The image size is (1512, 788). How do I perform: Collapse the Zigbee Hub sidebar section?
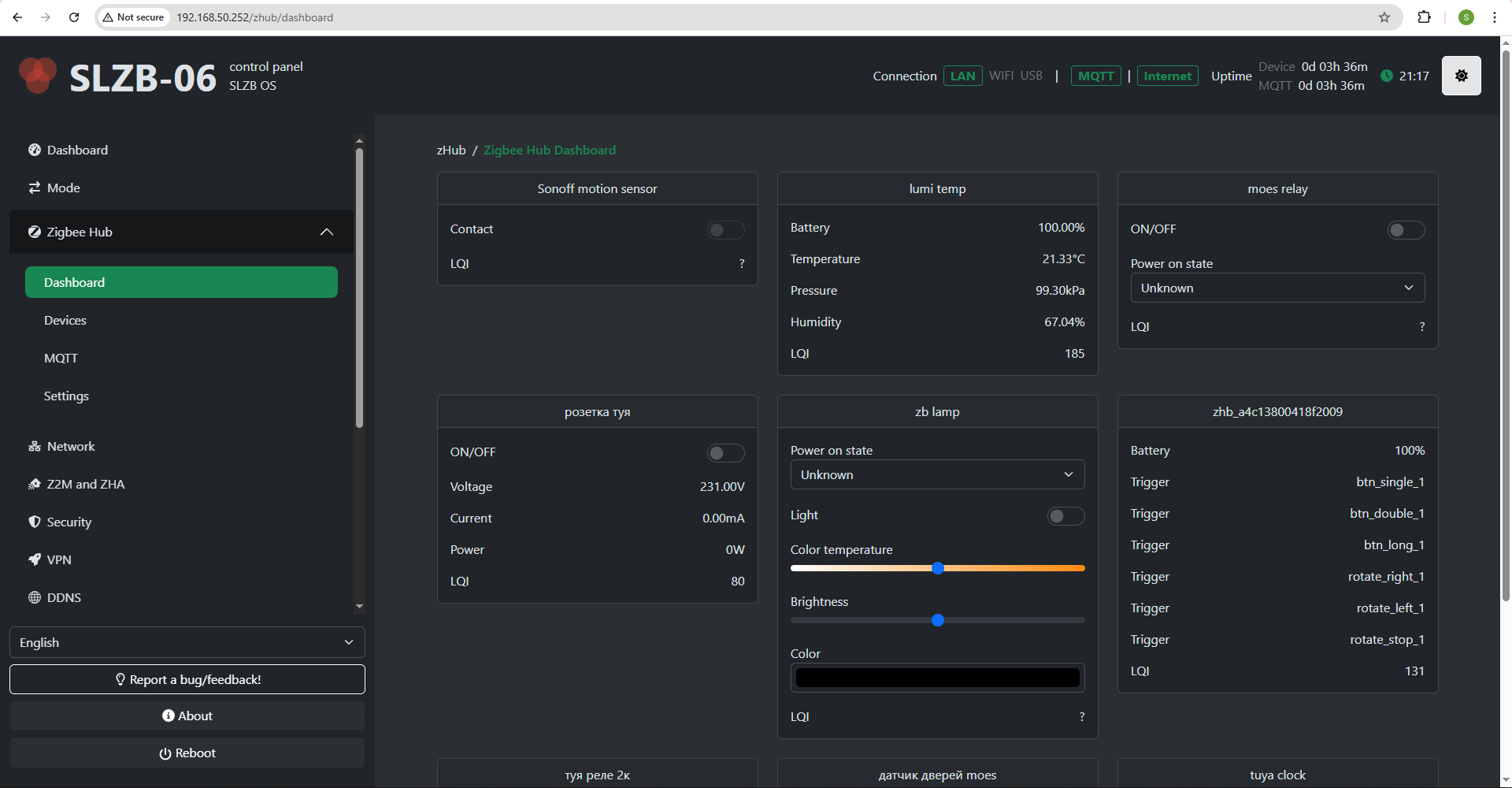326,232
